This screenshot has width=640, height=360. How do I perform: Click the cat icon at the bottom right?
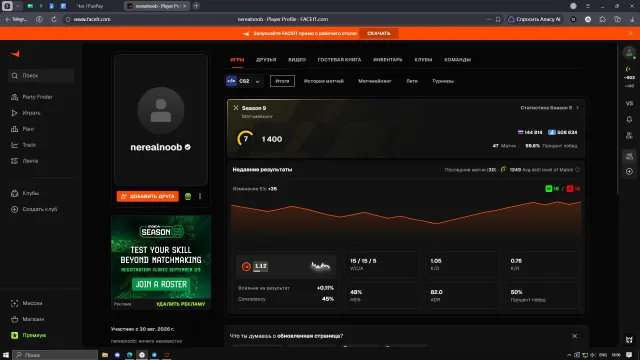629,340
